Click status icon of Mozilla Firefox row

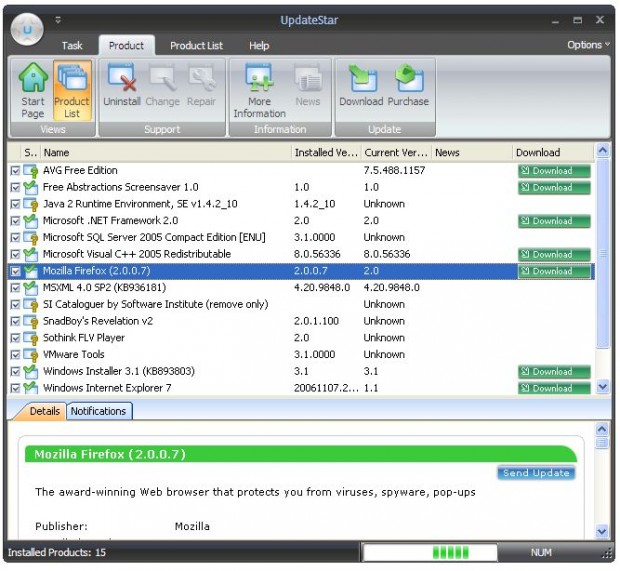(30, 271)
